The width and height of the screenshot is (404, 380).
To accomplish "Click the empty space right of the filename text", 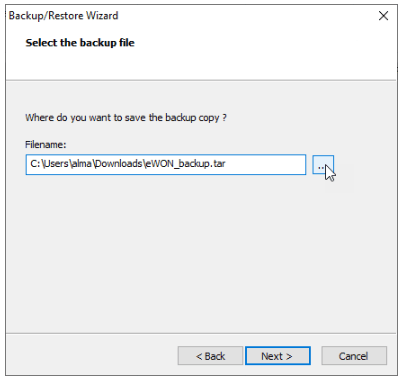I will (265, 164).
